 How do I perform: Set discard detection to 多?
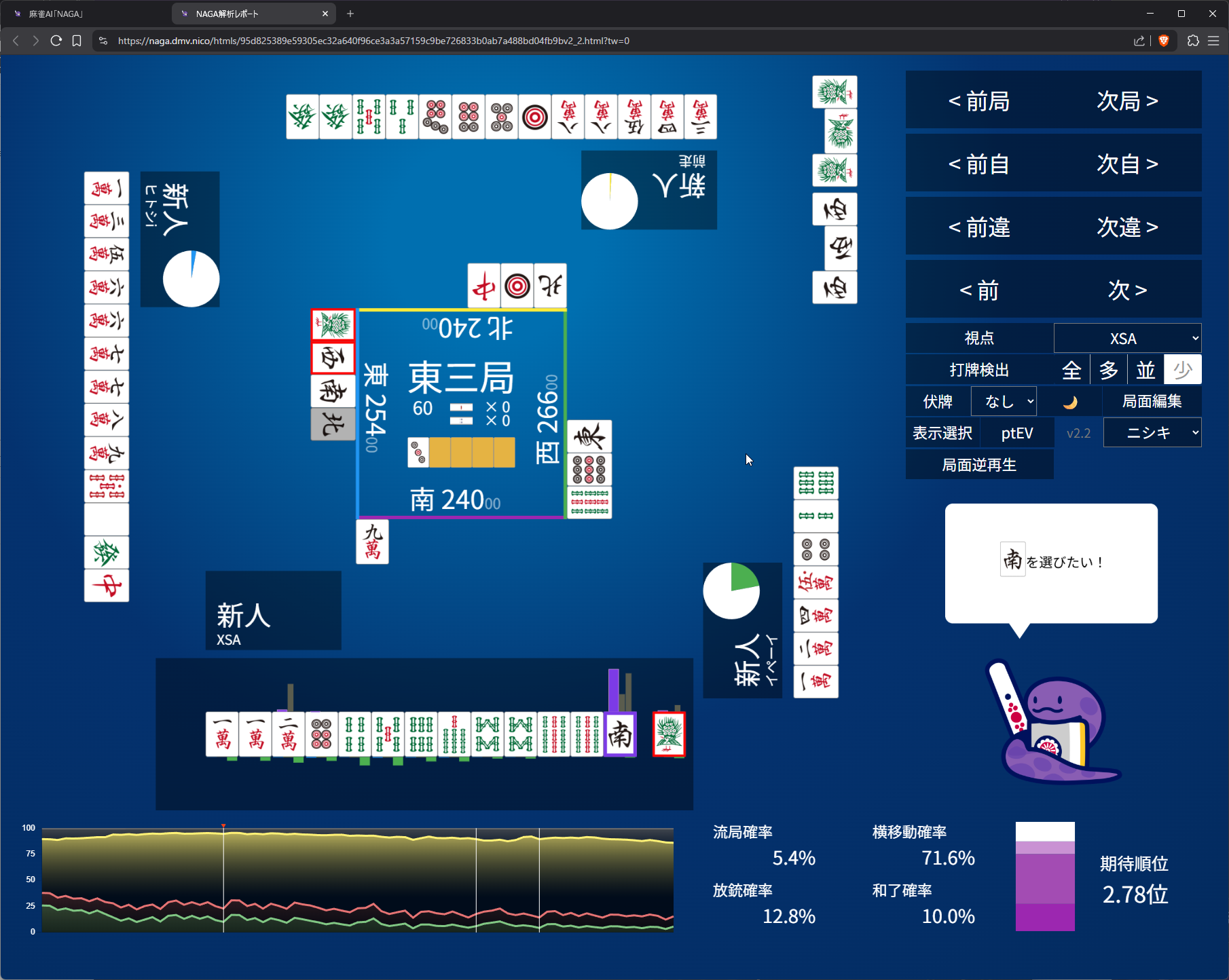(x=1109, y=370)
